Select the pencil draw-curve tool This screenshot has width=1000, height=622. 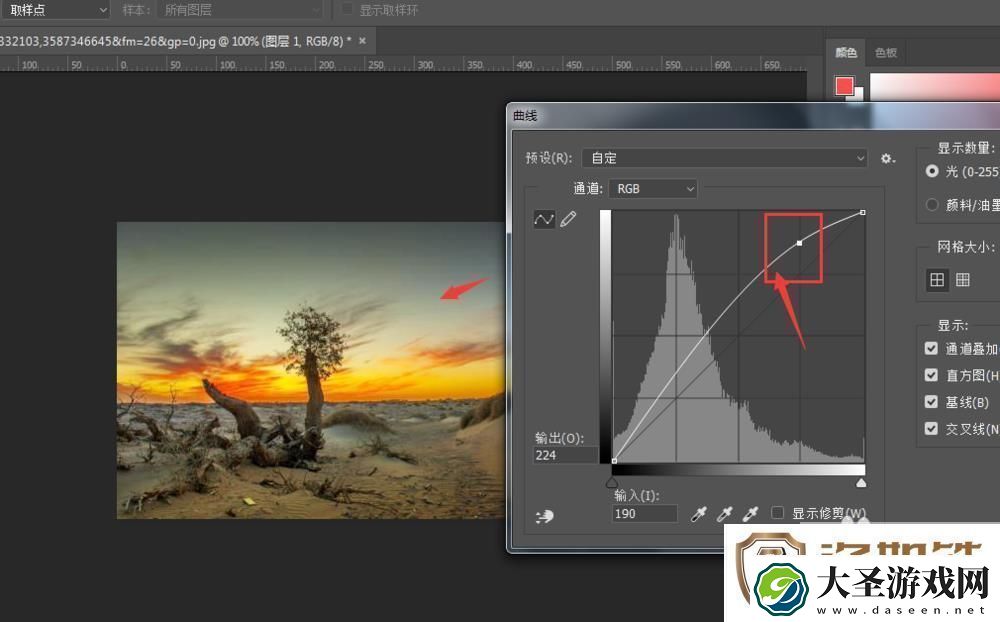(x=568, y=219)
